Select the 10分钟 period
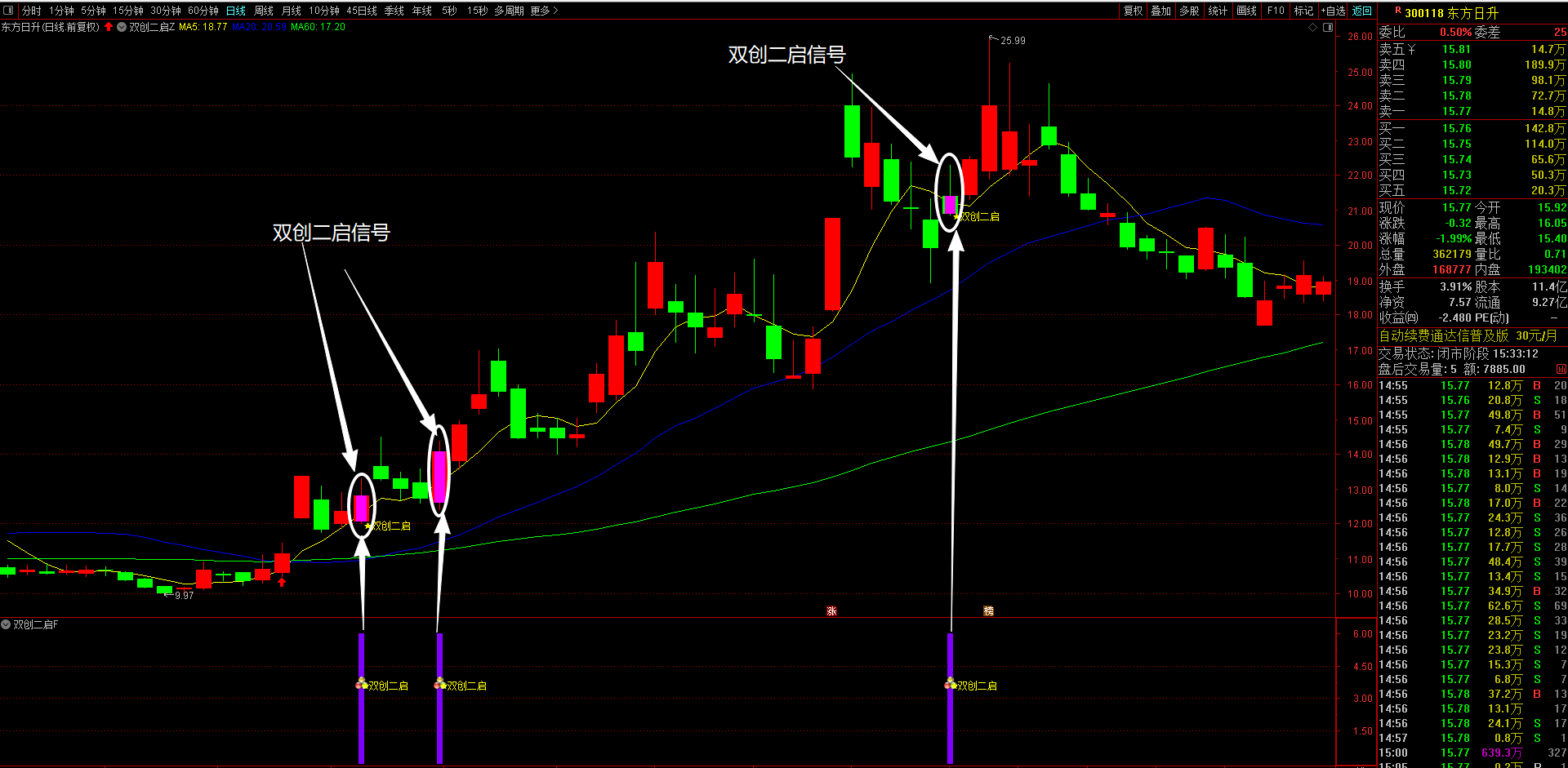This screenshot has width=1568, height=768. point(324,11)
